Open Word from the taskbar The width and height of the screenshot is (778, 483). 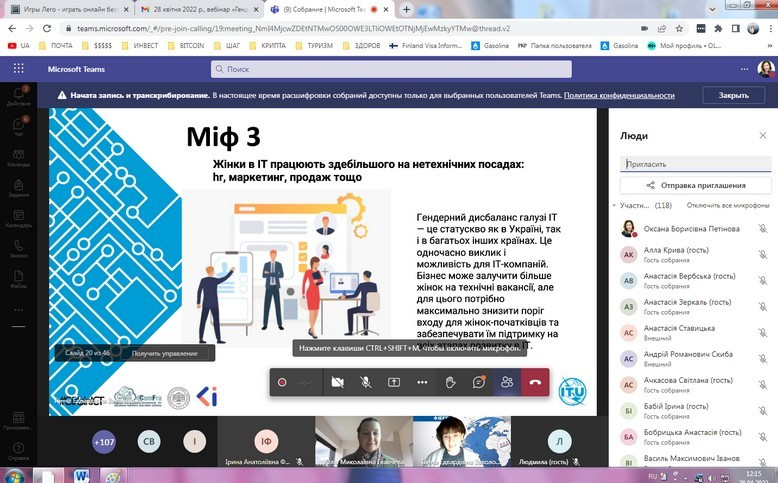(x=82, y=476)
